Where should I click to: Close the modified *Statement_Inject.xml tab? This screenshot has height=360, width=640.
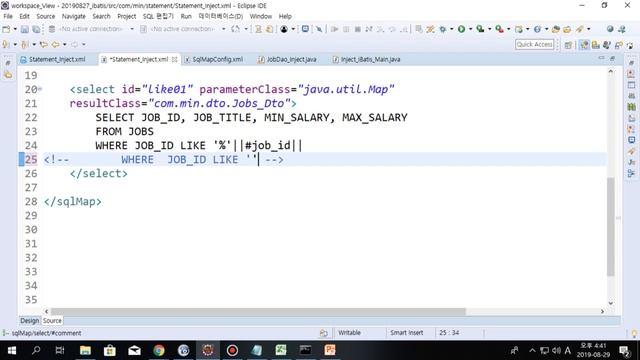click(x=175, y=60)
